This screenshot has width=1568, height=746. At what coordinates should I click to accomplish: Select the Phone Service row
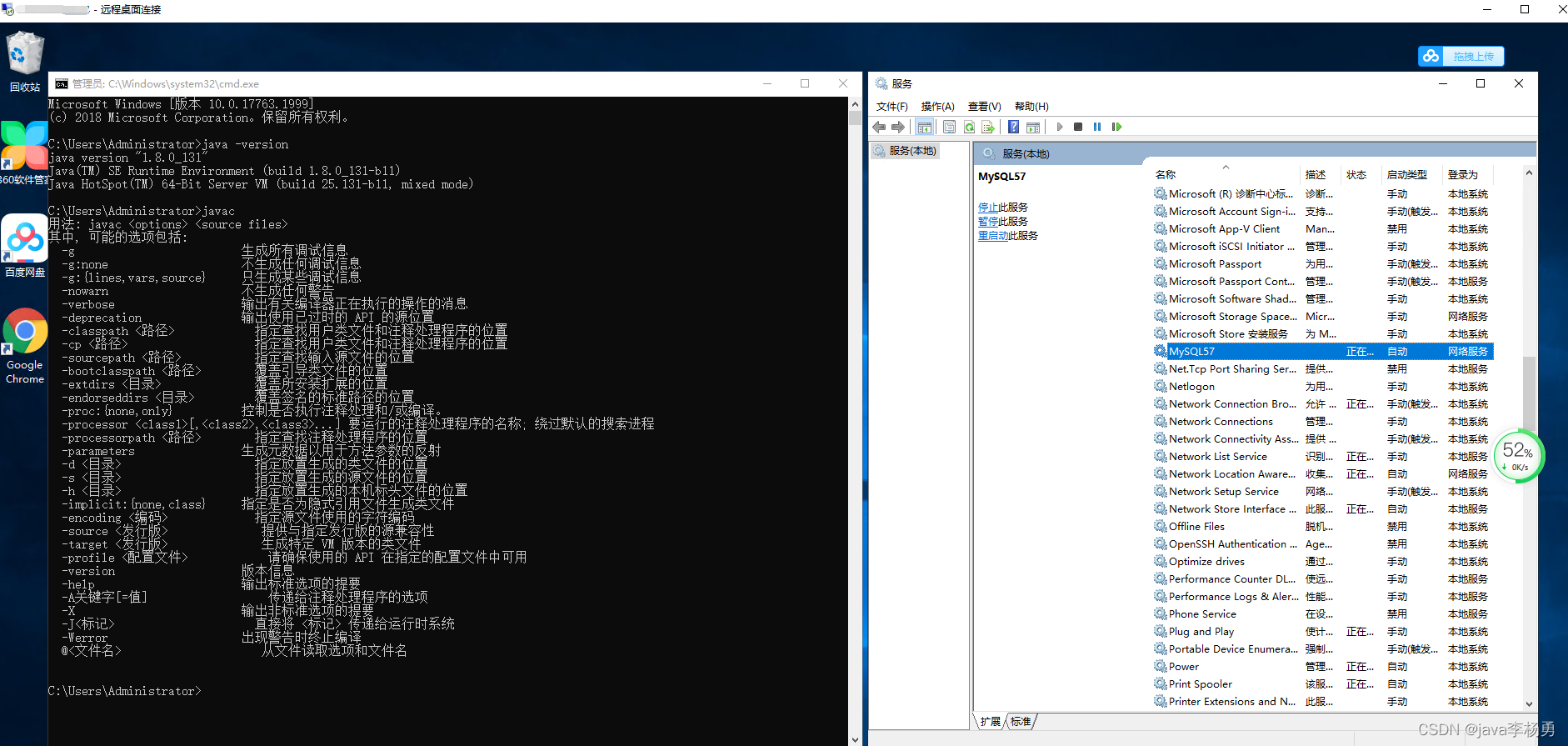pos(1323,613)
